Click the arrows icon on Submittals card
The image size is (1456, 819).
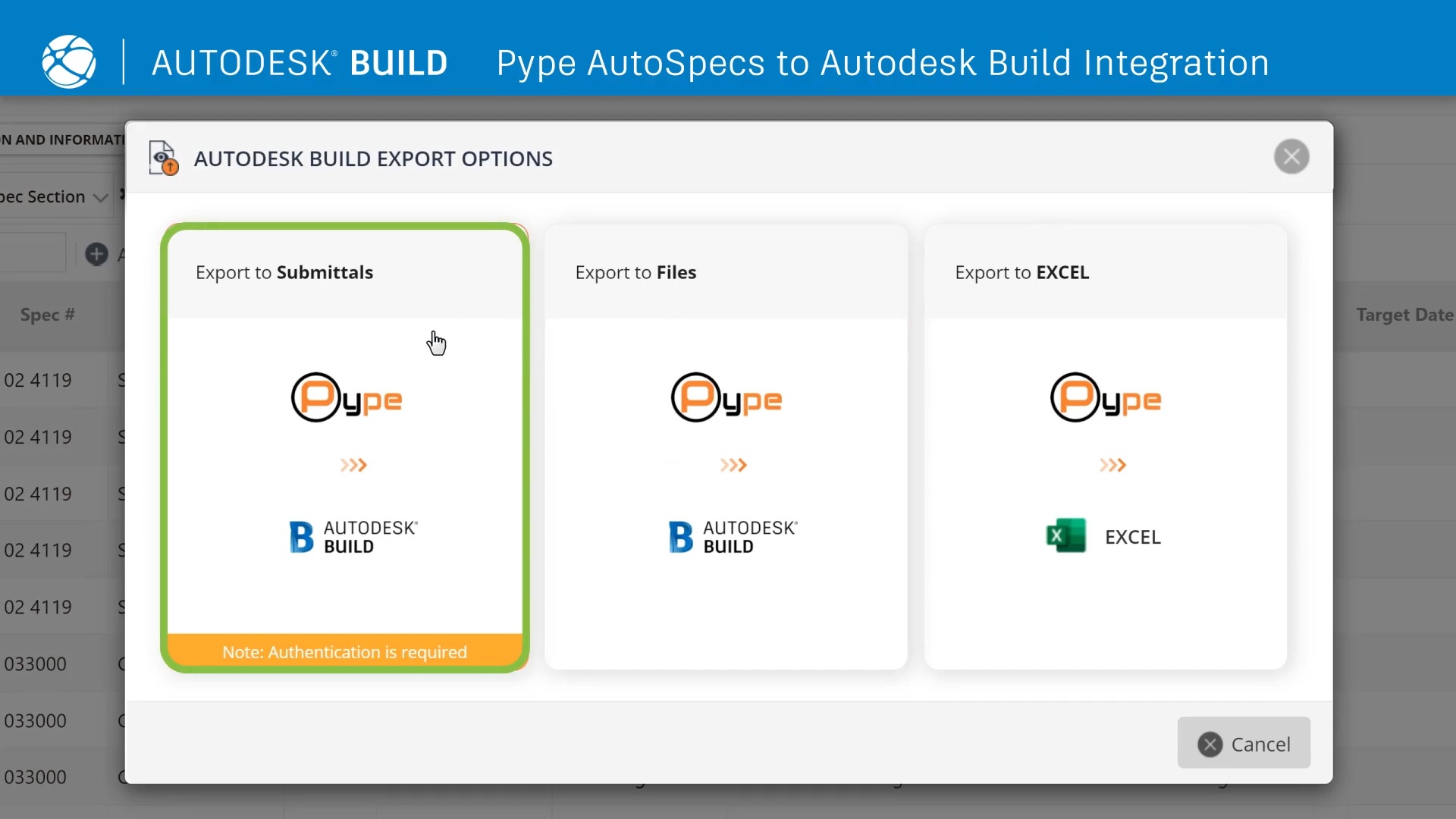point(353,465)
